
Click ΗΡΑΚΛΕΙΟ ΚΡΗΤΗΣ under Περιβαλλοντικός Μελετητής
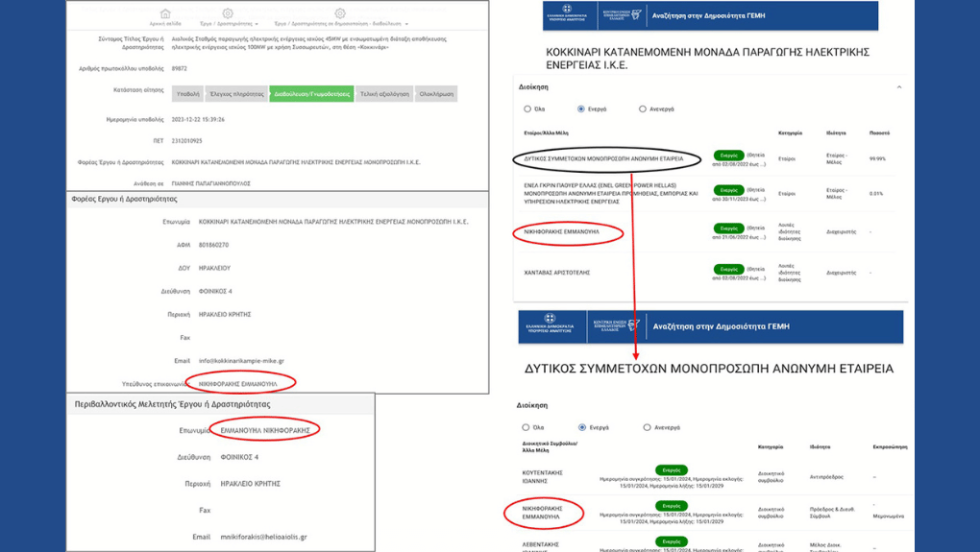(250, 484)
